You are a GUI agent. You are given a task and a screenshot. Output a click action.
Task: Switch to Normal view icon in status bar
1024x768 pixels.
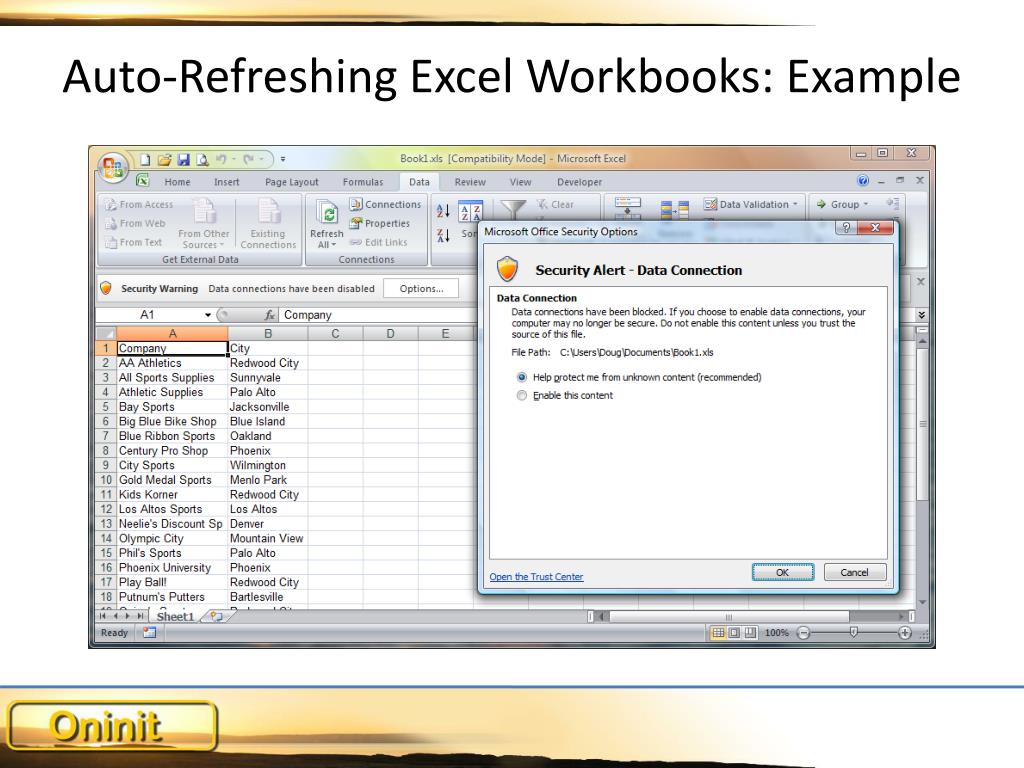pyautogui.click(x=718, y=632)
